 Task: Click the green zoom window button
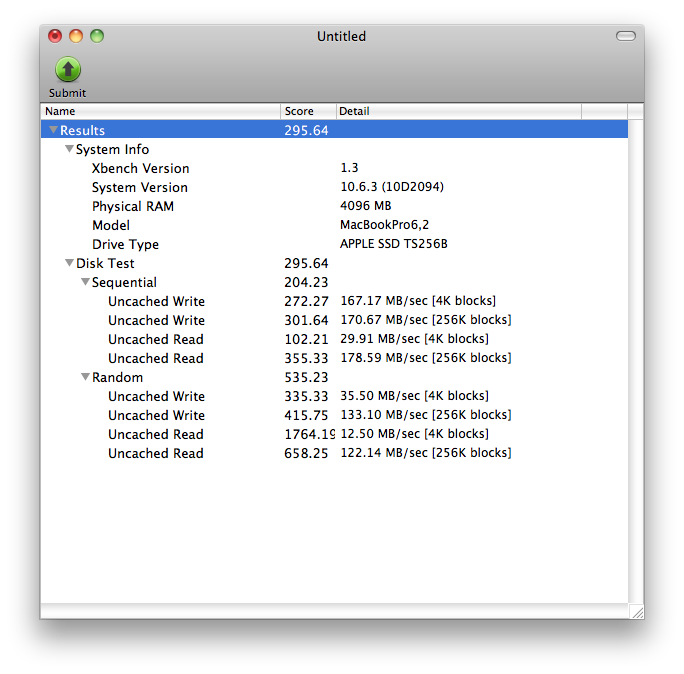coord(97,36)
